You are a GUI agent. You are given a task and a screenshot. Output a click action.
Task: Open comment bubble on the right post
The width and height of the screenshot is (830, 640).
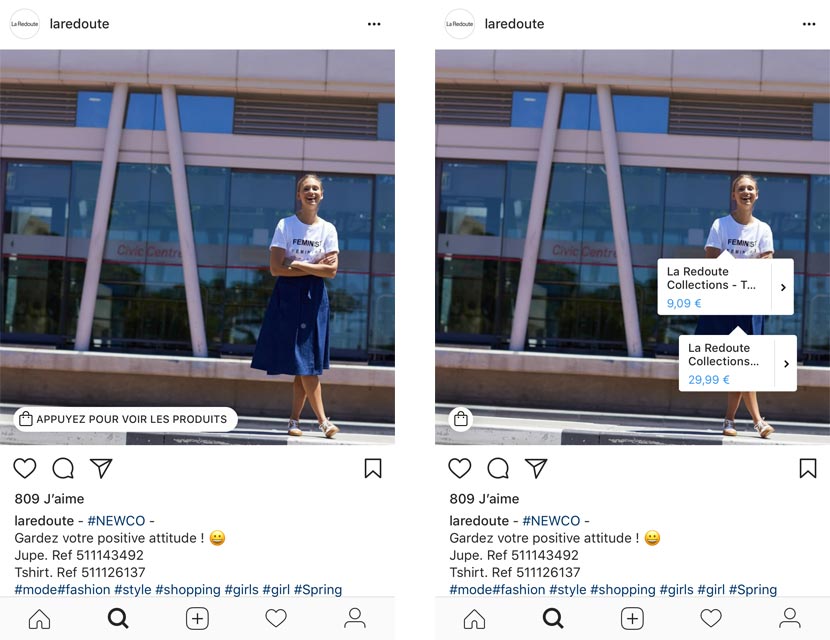click(498, 468)
